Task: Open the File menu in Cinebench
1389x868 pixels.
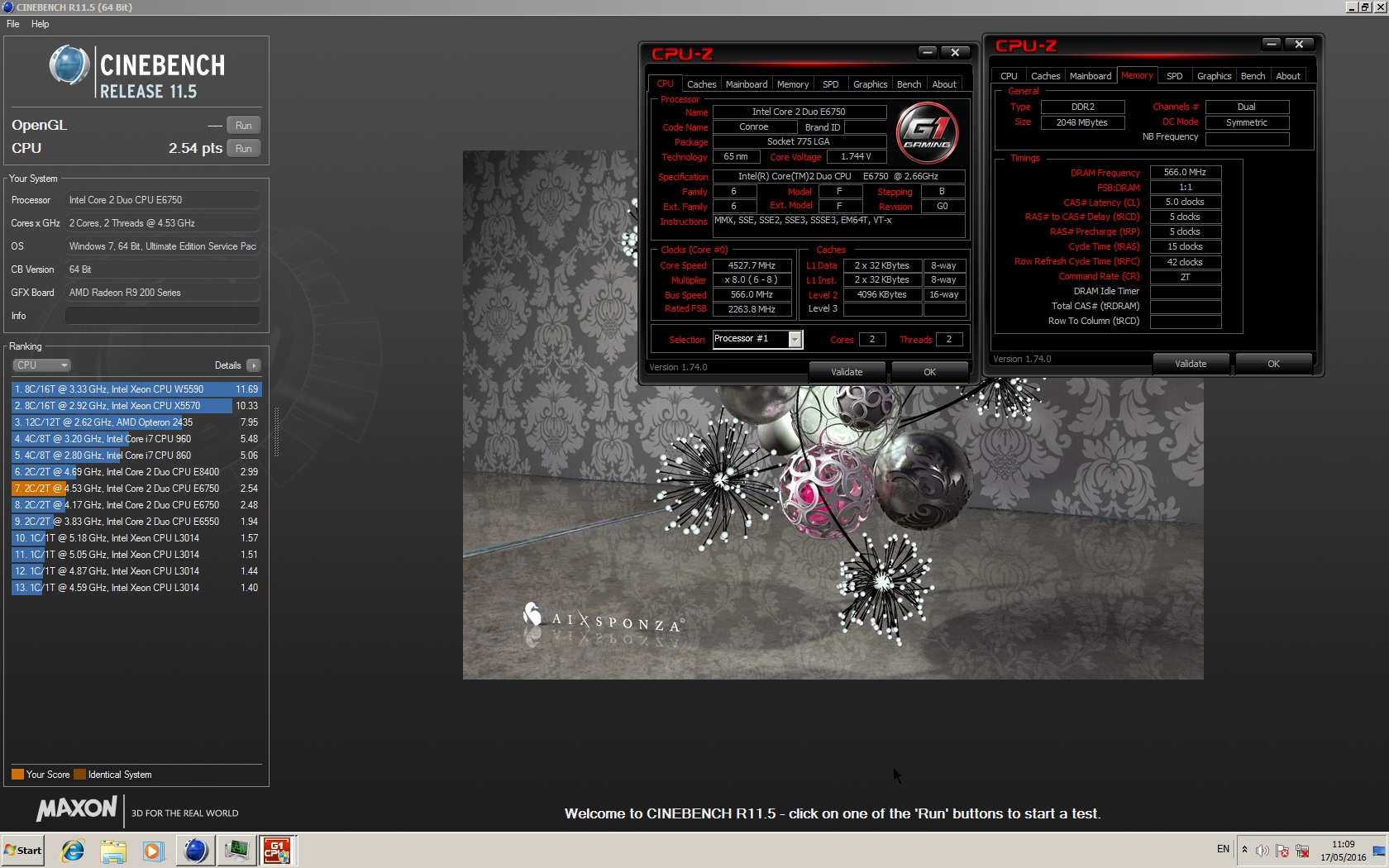Action: pos(13,24)
